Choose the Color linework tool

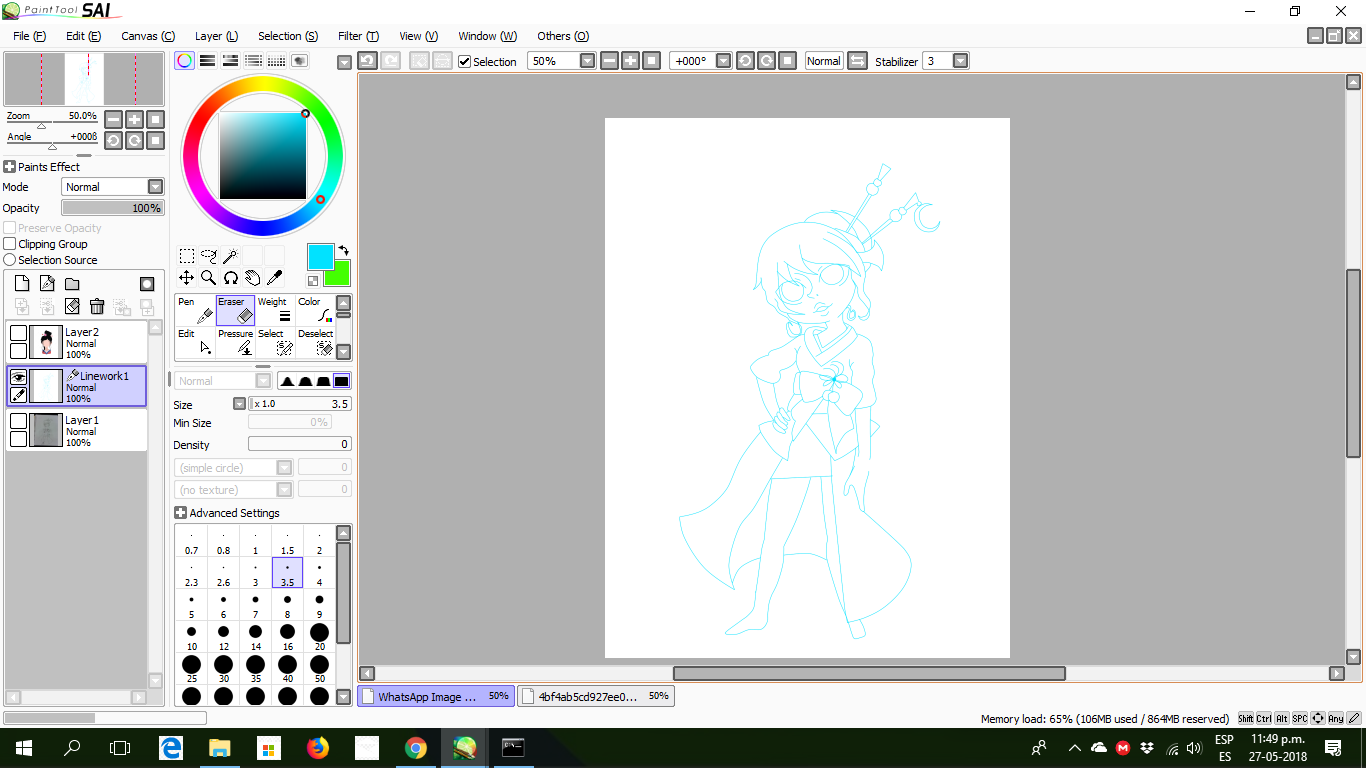[x=315, y=310]
